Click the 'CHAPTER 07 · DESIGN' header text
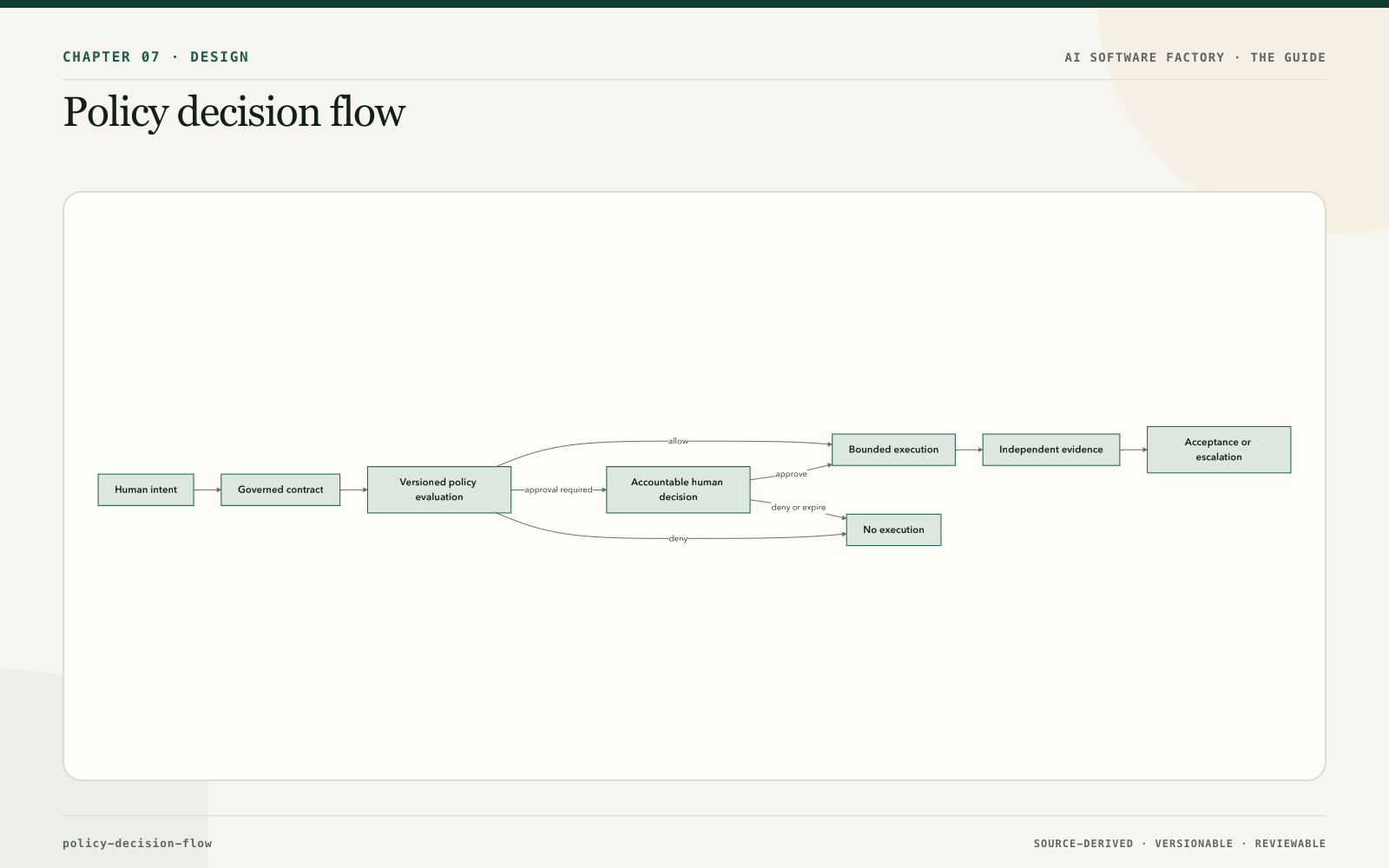Screen dimensions: 1389x868 pos(155,57)
